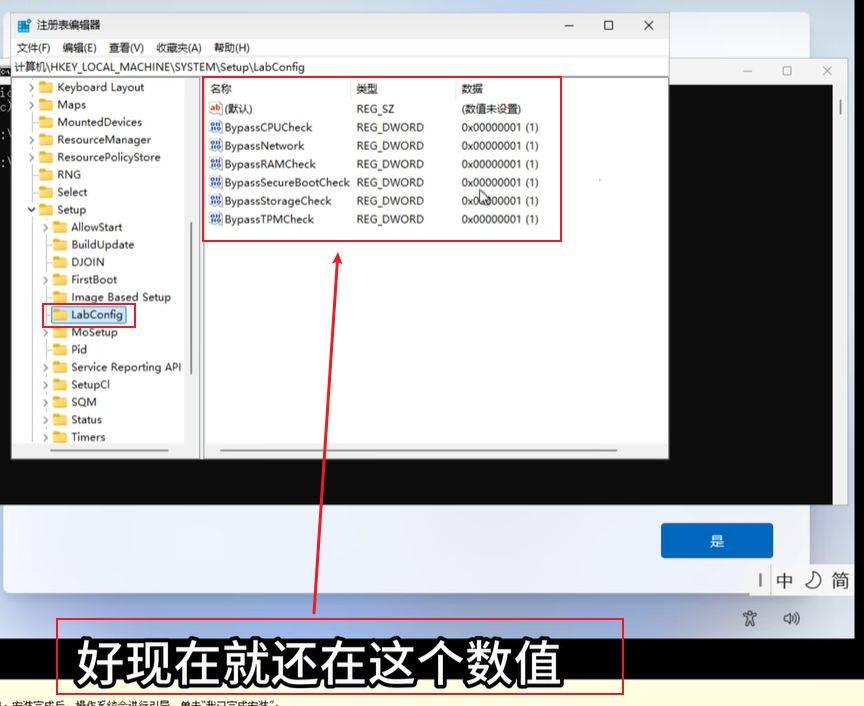Open the 文件(F) menu
Screen dimensions: 864x706
(33, 48)
